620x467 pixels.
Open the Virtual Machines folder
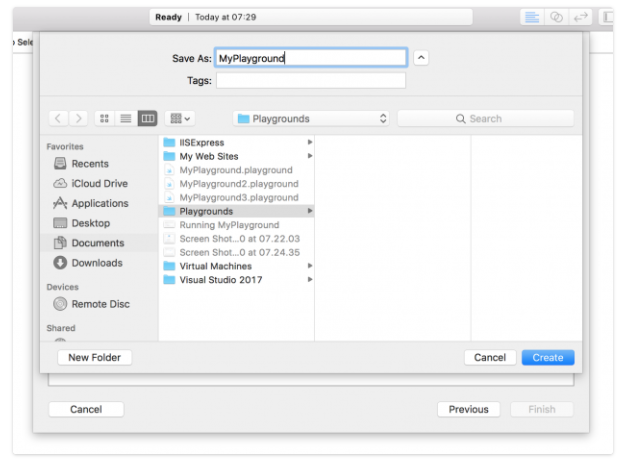236,266
